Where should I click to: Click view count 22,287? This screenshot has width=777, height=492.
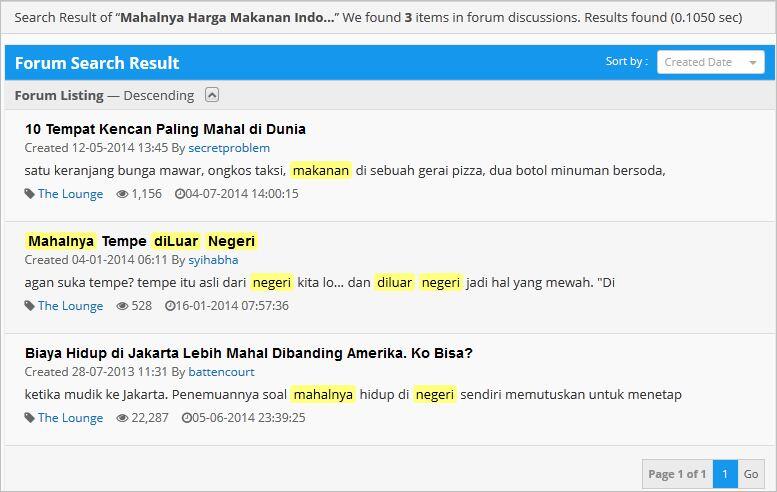click(x=150, y=418)
